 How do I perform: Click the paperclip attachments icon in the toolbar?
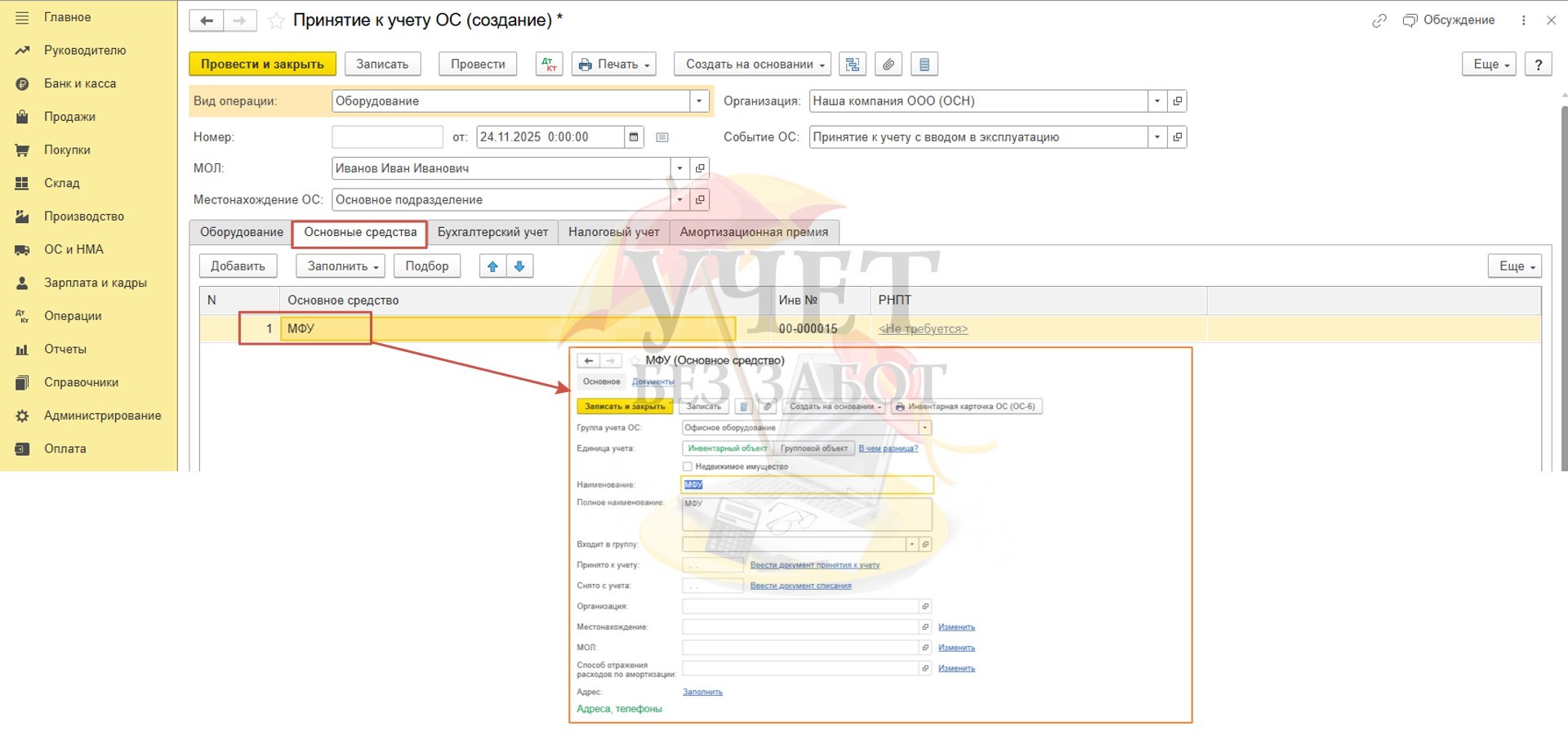pyautogui.click(x=889, y=65)
